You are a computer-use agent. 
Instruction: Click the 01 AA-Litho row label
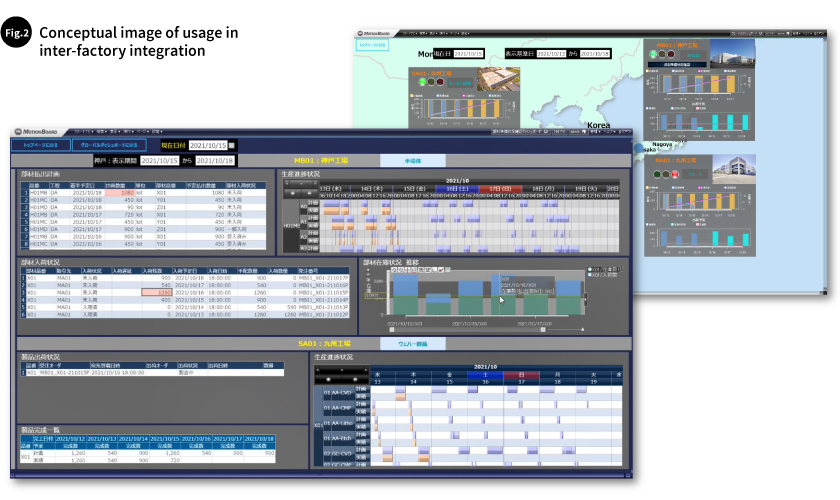tap(338, 423)
